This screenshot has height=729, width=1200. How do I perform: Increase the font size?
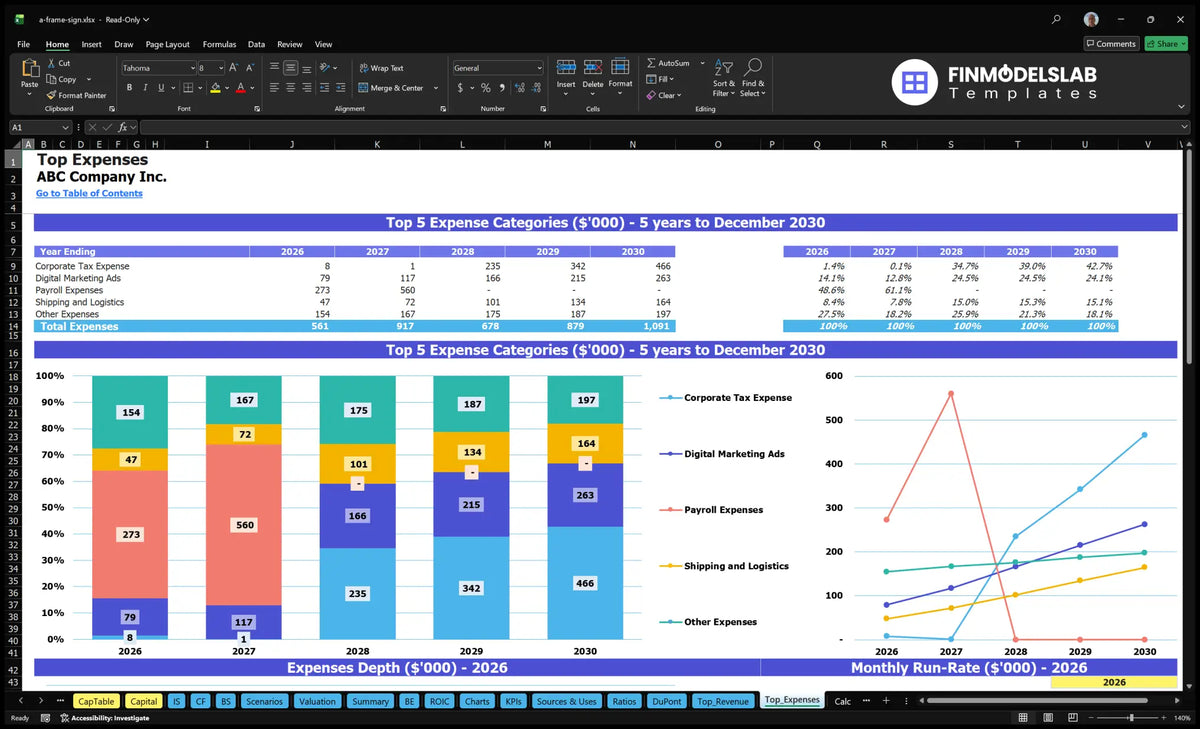pyautogui.click(x=234, y=68)
